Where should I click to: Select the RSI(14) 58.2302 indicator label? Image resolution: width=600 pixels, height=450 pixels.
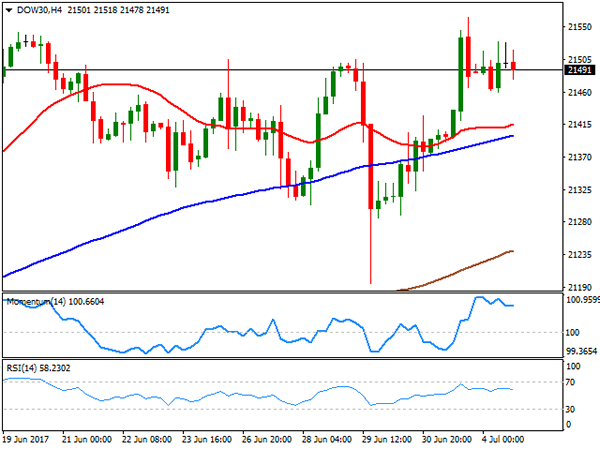pyautogui.click(x=38, y=368)
